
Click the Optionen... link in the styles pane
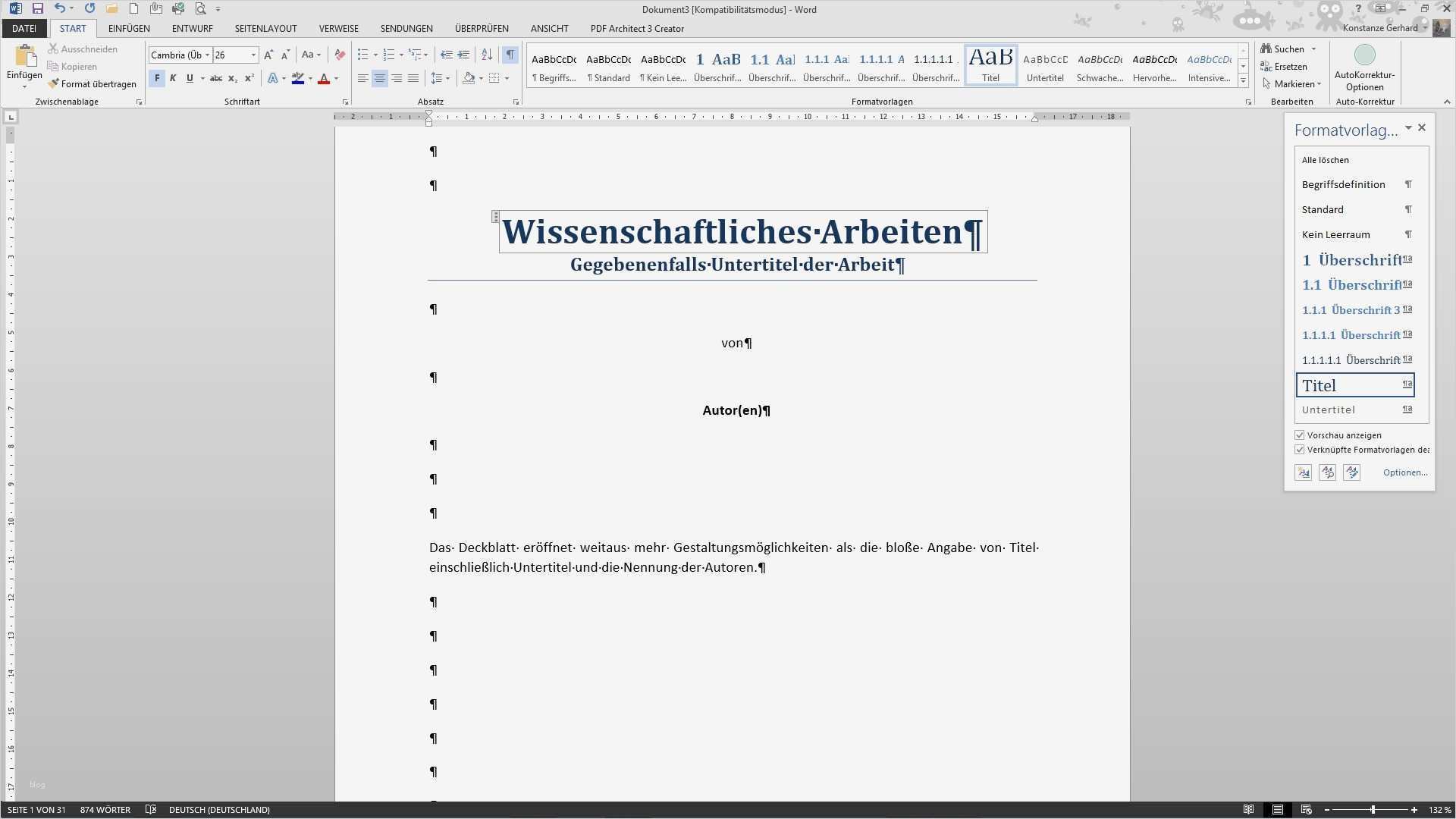(x=1404, y=472)
